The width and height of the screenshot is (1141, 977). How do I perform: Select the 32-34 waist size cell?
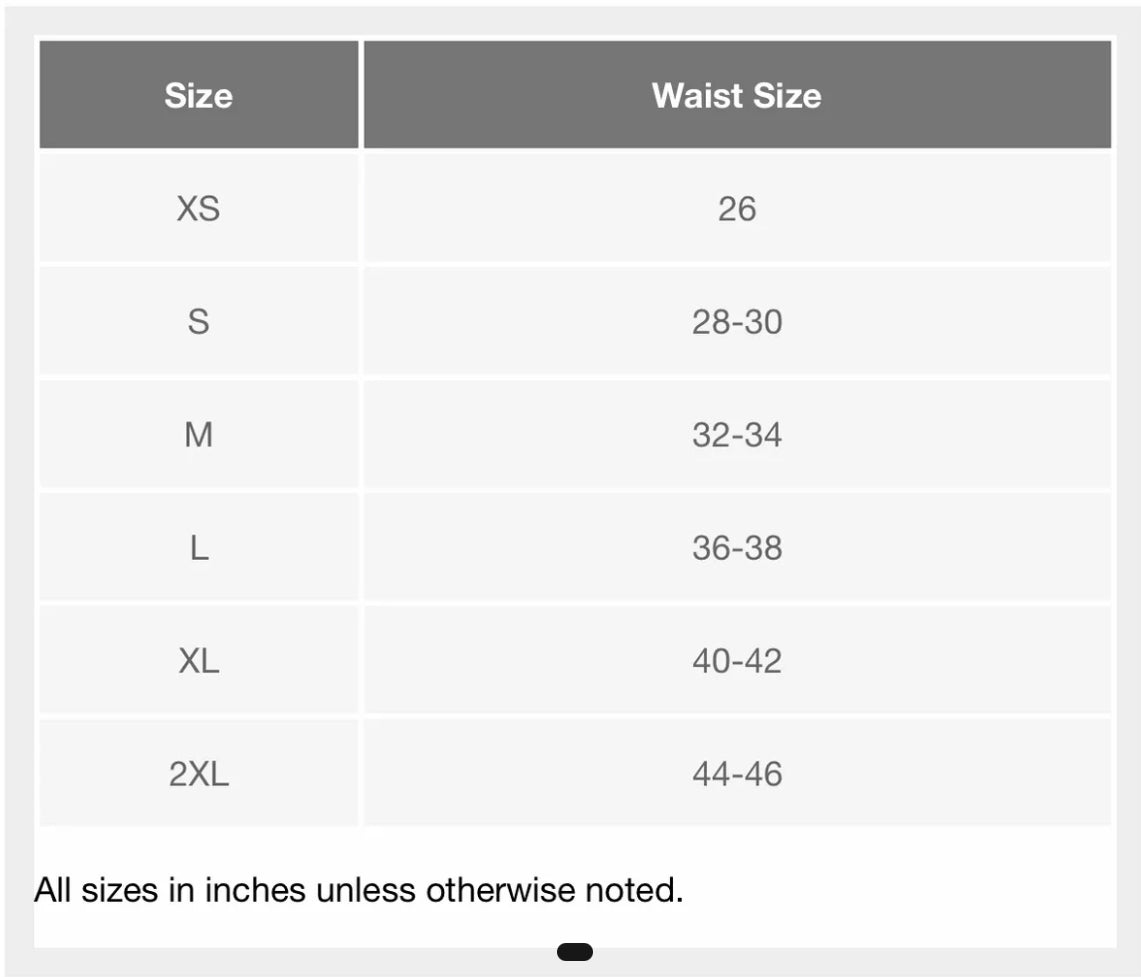[736, 435]
